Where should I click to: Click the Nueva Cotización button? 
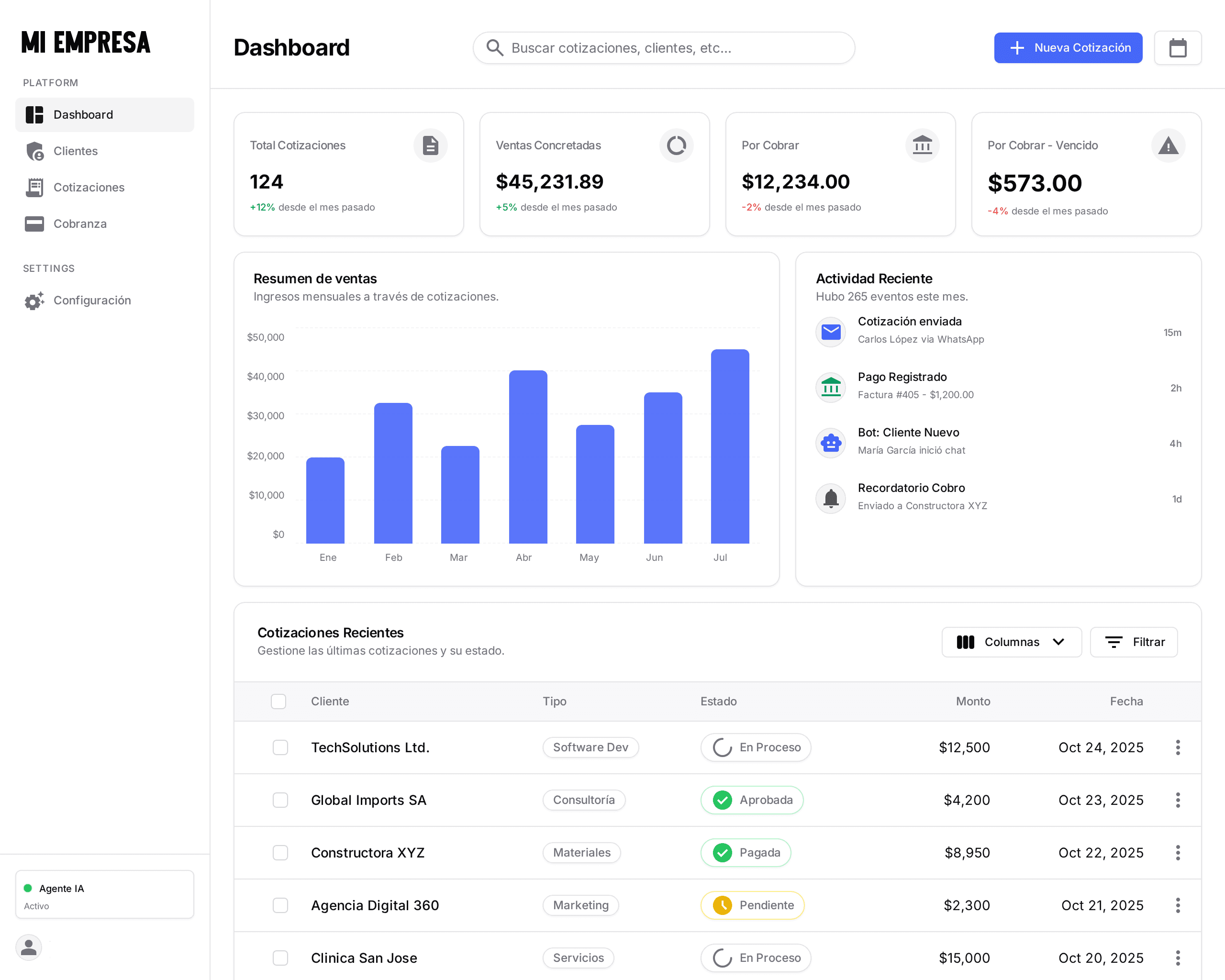point(1068,48)
